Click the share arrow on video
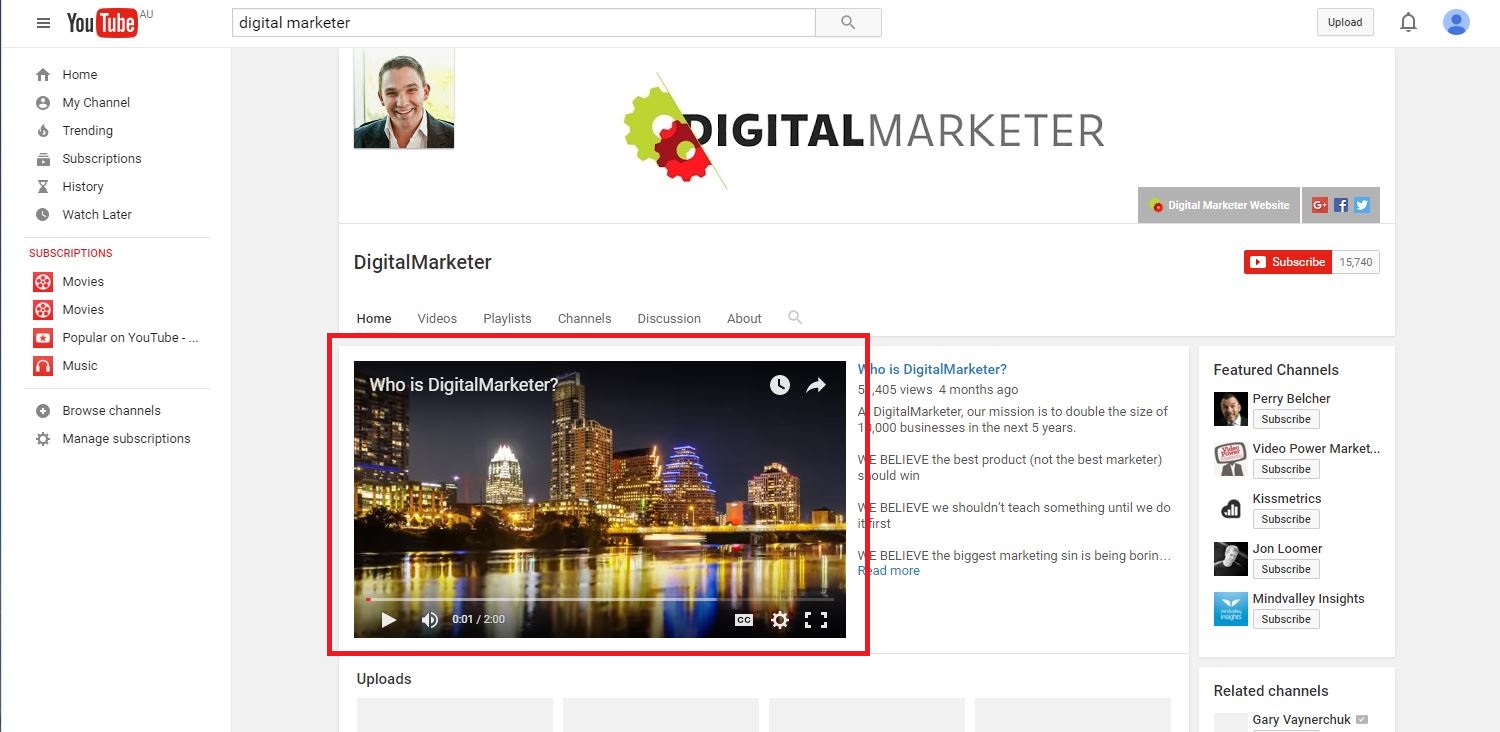The width and height of the screenshot is (1500, 732). [x=816, y=385]
